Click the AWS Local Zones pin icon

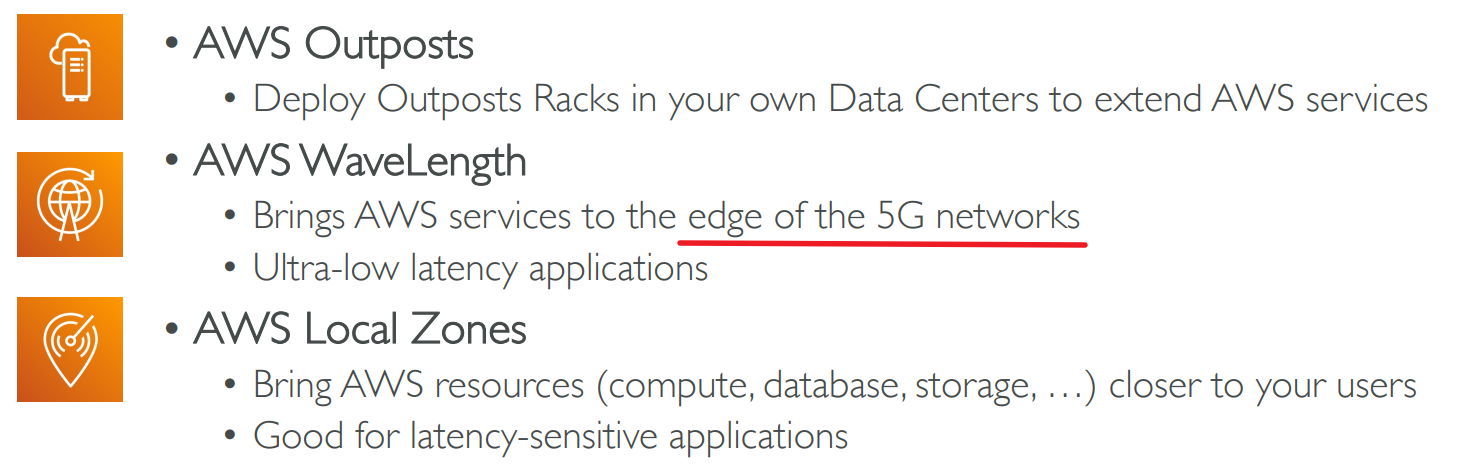69,349
